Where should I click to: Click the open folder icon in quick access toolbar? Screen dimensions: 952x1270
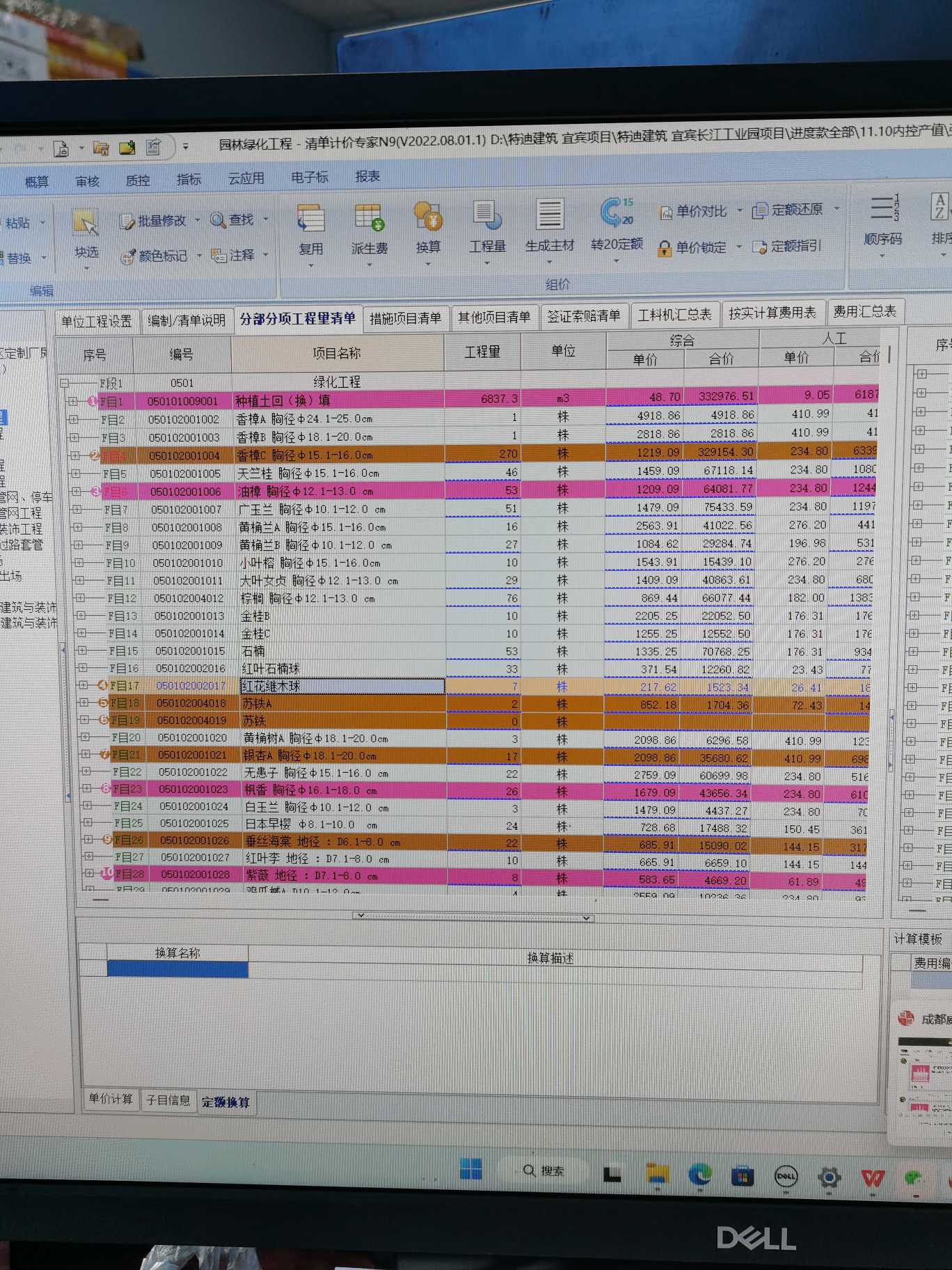click(102, 148)
